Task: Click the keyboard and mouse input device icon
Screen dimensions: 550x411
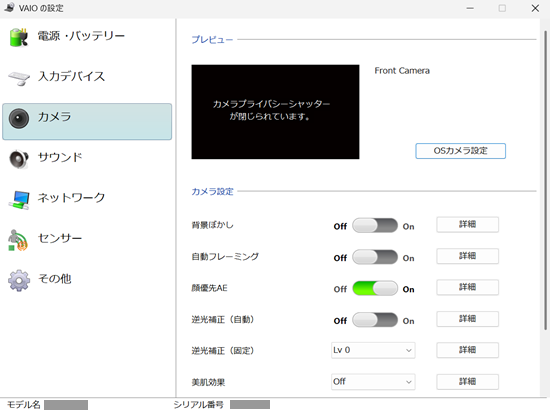Action: (19, 78)
